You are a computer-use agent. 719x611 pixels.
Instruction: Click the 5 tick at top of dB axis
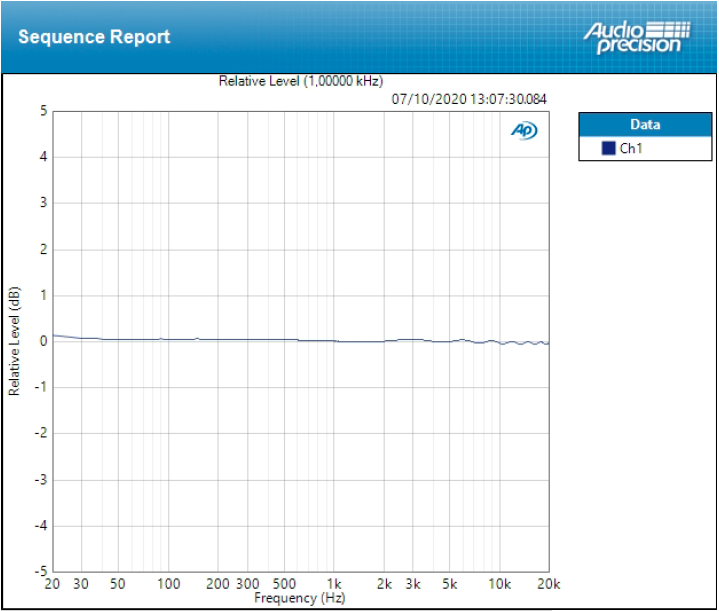(43, 111)
